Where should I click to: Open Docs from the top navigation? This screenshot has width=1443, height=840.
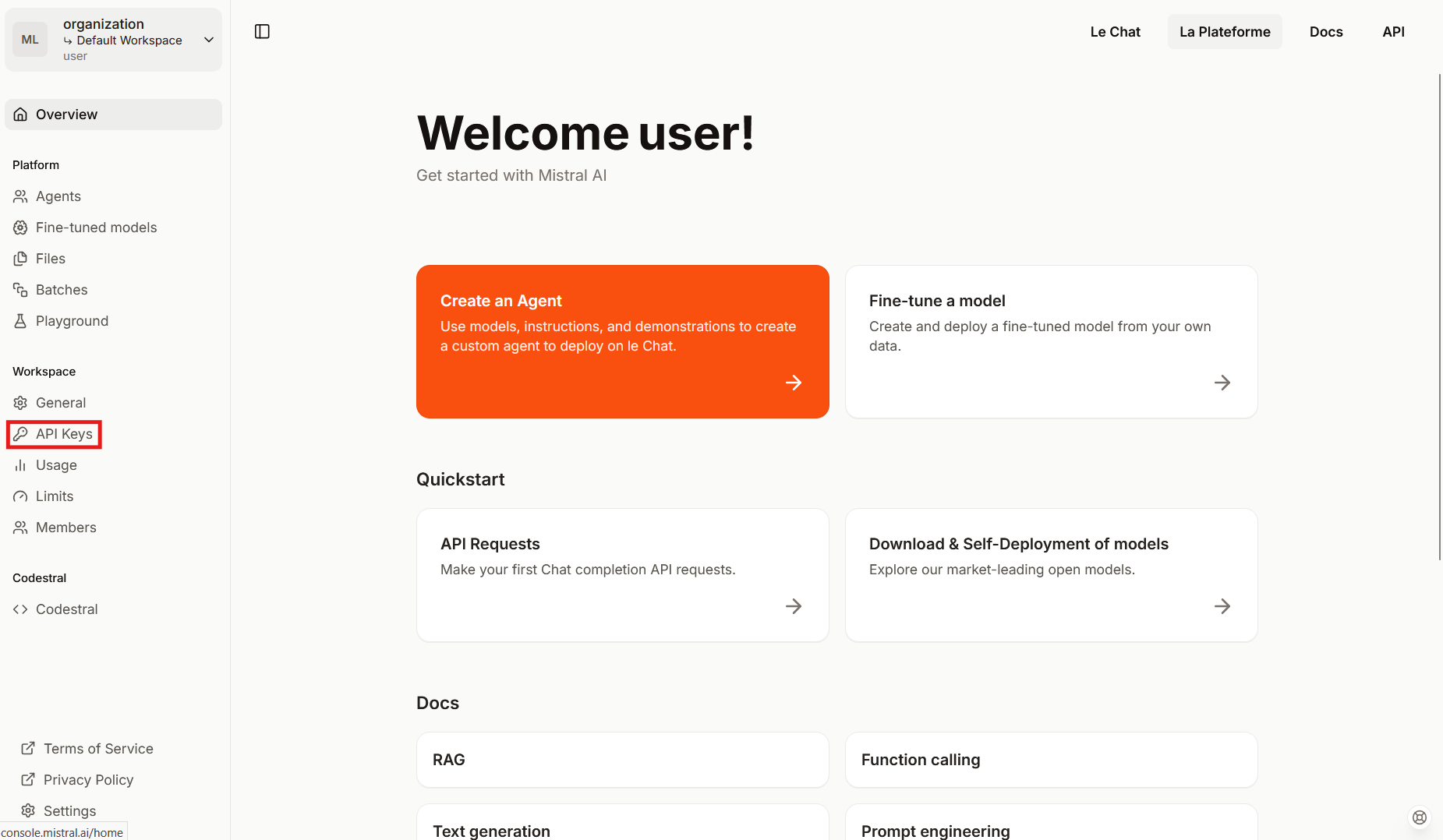[x=1326, y=32]
